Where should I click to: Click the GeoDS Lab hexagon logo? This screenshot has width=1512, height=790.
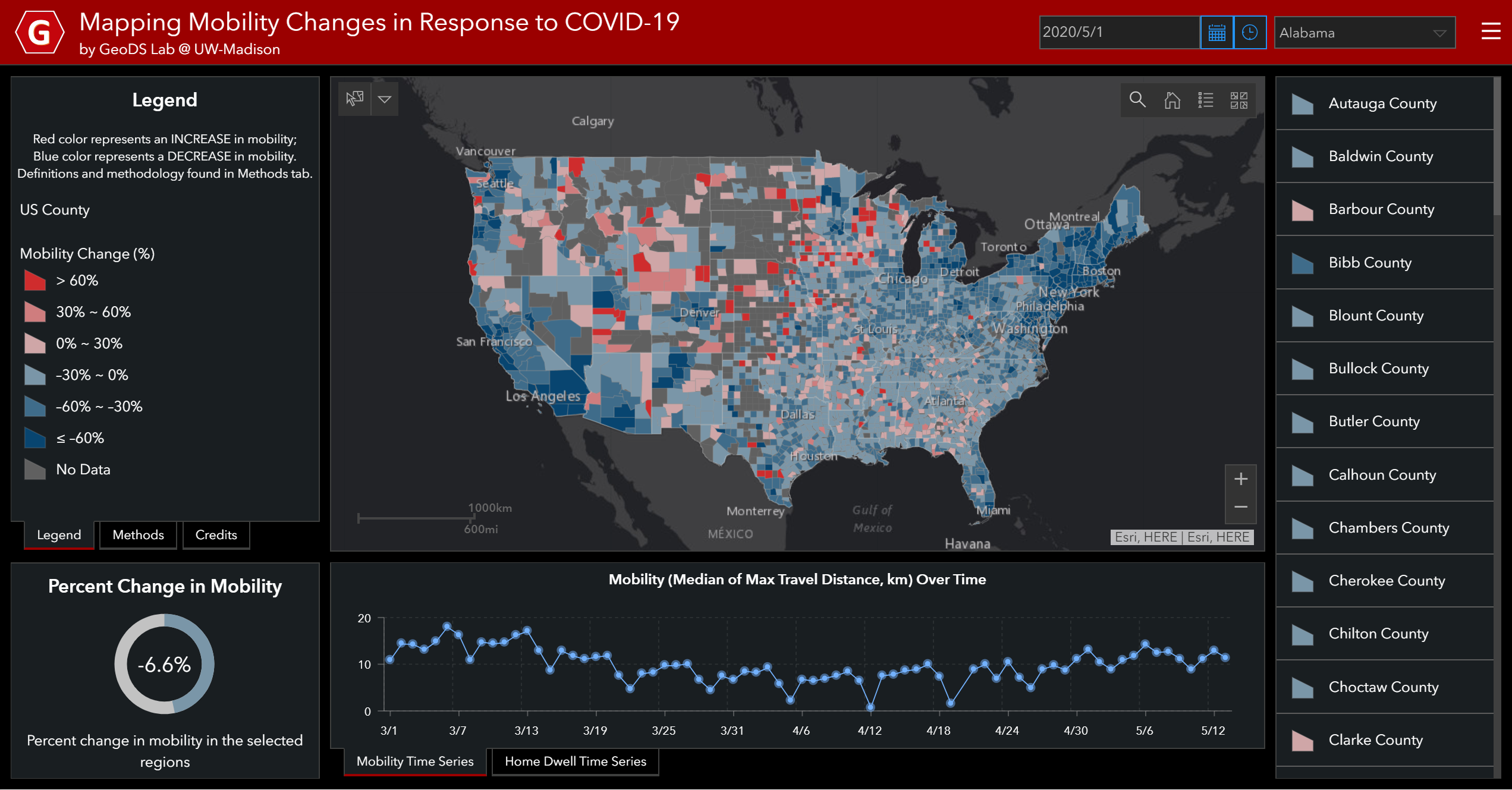point(39,32)
